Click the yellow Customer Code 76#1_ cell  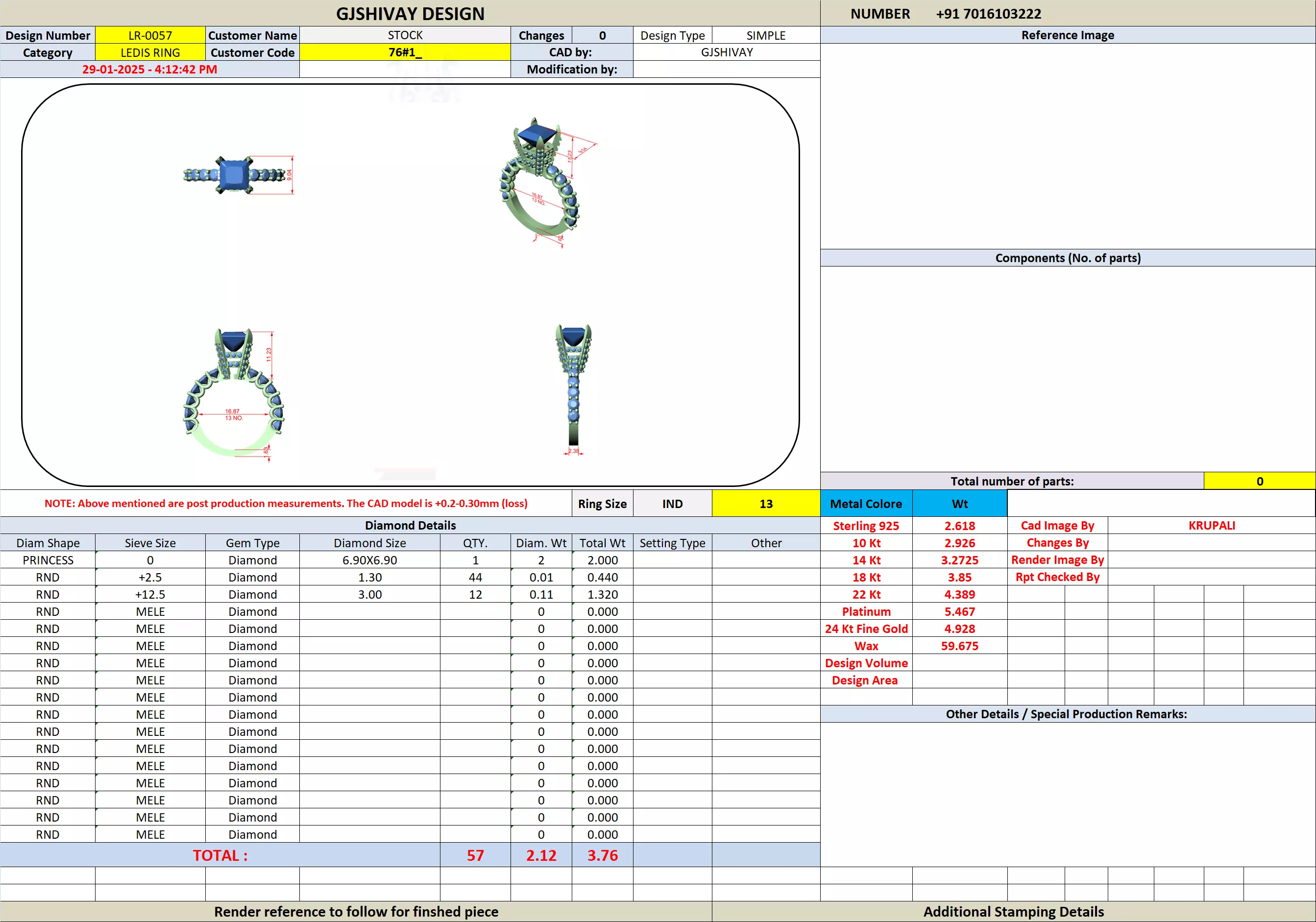tap(405, 53)
